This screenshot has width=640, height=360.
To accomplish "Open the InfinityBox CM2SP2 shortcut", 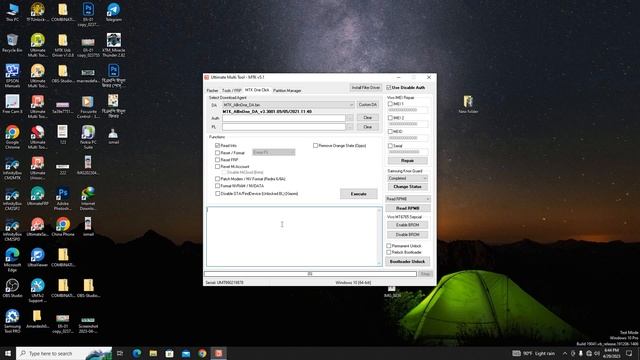I will point(12,198).
